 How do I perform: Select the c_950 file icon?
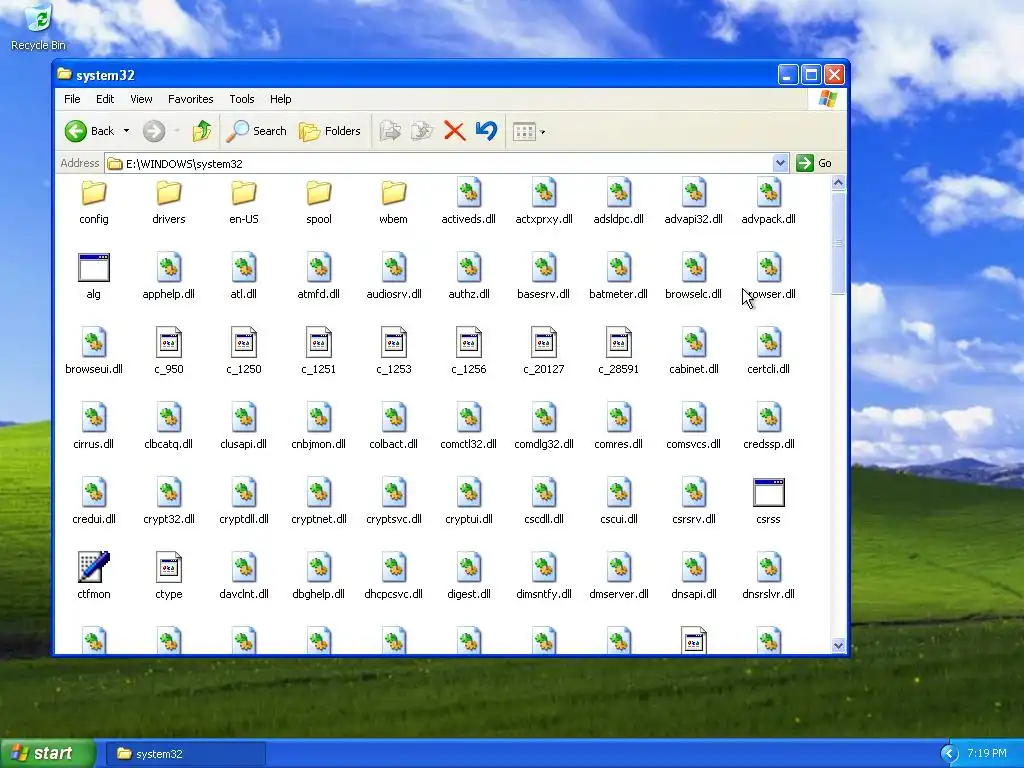pos(168,343)
